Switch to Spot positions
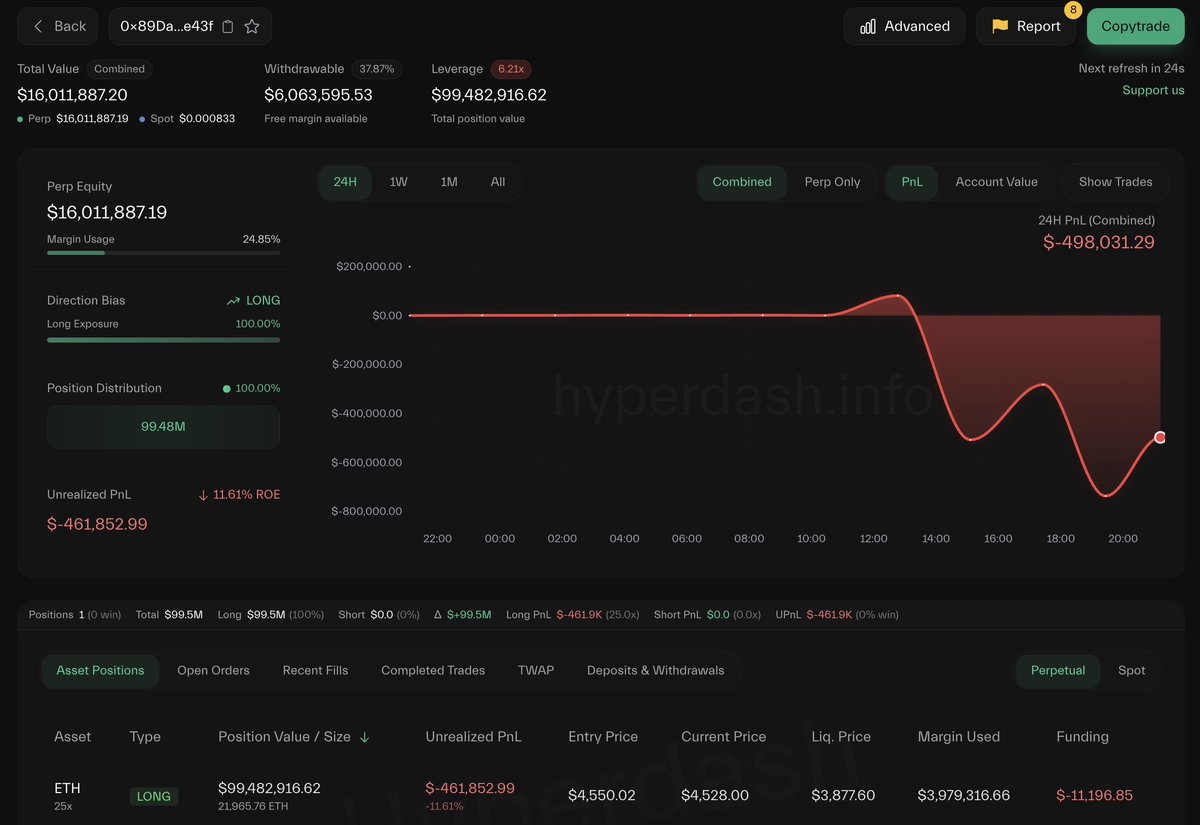 [1131, 671]
